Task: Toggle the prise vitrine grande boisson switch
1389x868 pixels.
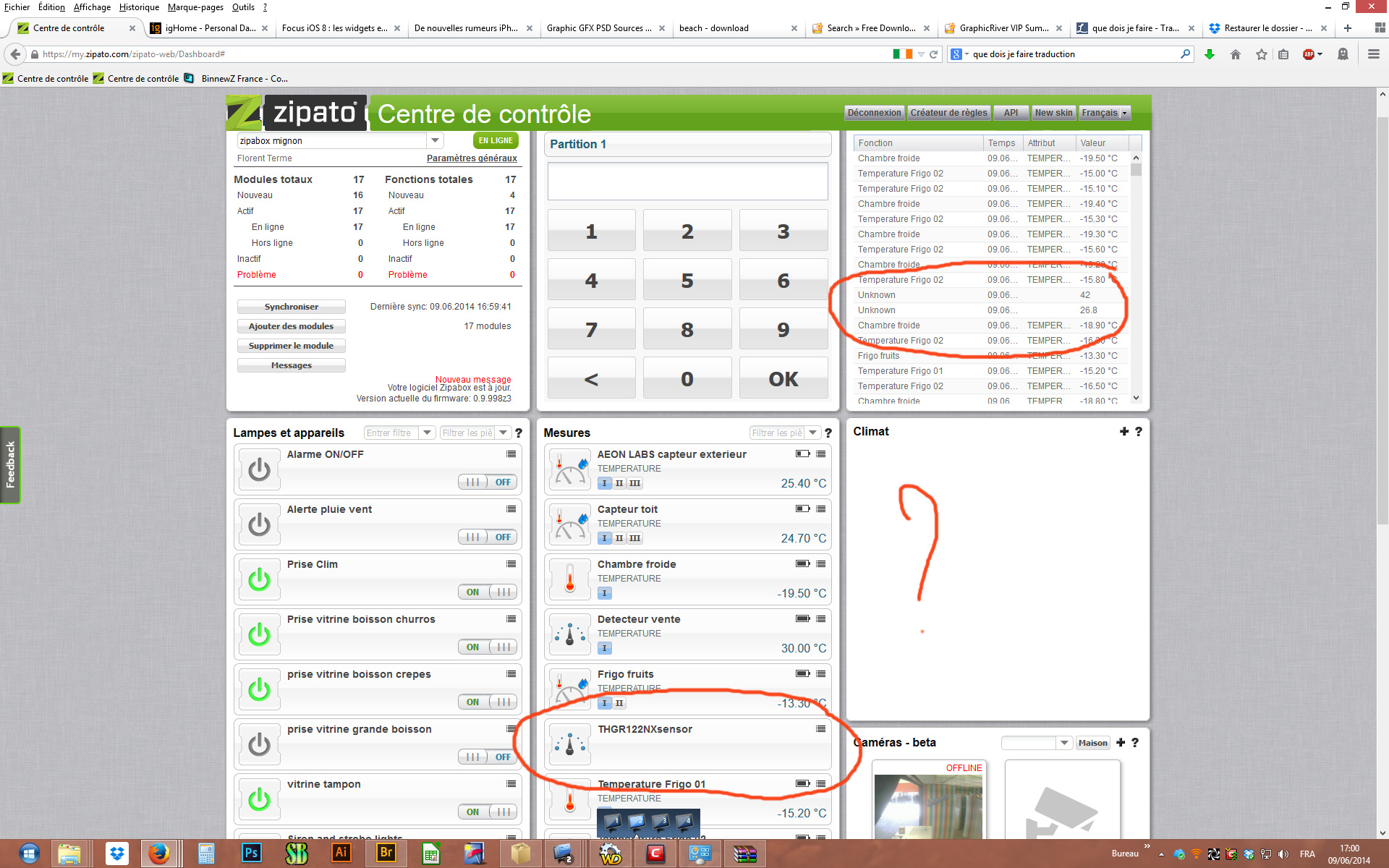Action: point(488,757)
